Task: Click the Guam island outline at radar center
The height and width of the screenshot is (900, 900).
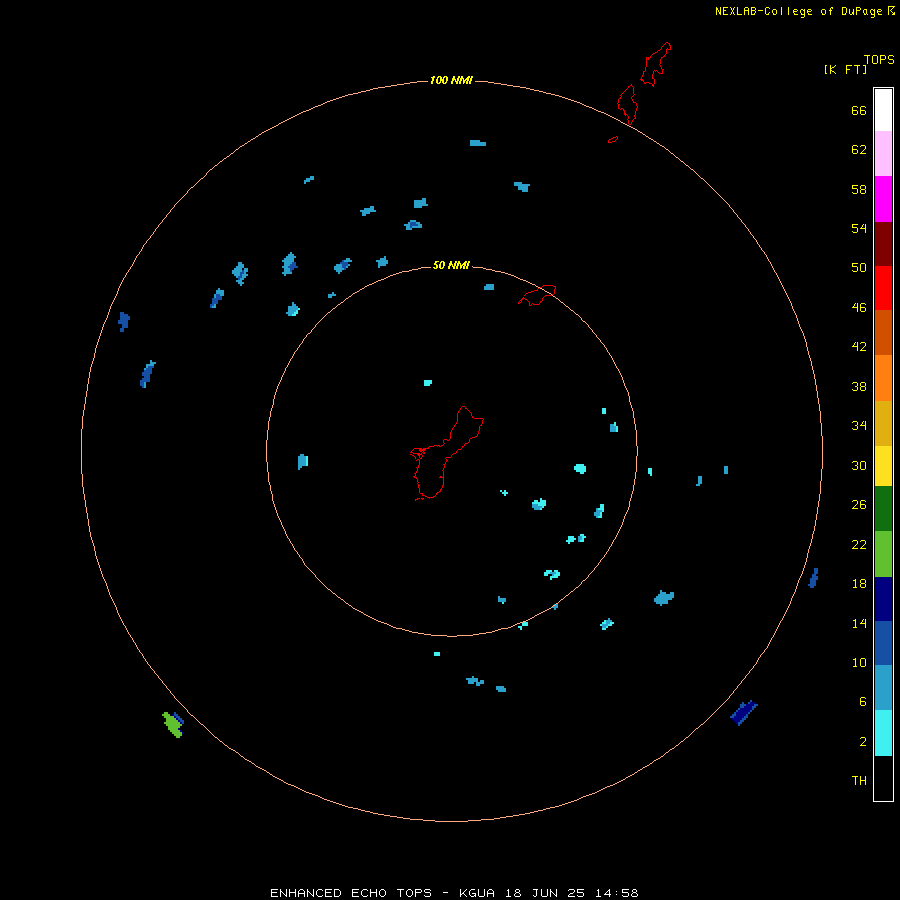Action: (446, 453)
